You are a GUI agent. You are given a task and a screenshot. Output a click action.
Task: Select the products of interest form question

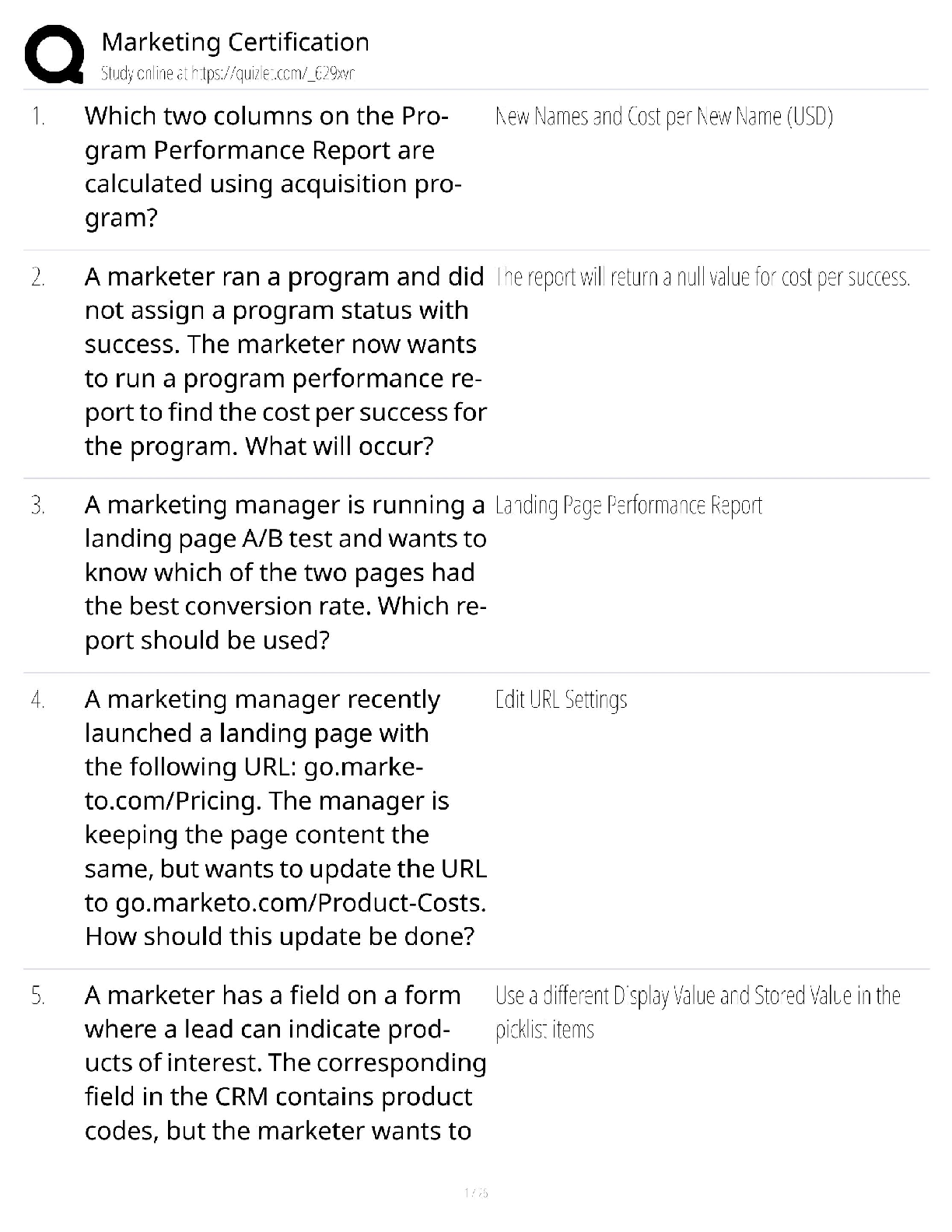(285, 1062)
